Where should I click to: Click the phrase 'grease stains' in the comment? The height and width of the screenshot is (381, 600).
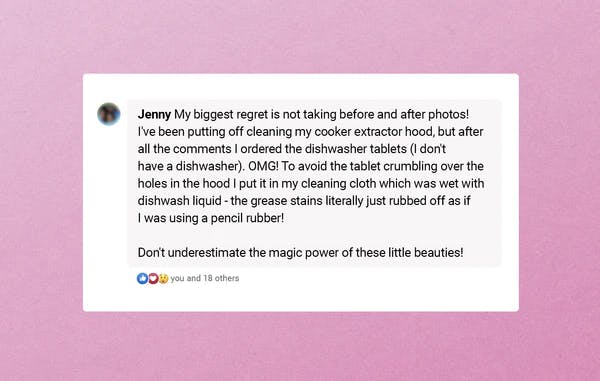pos(286,201)
